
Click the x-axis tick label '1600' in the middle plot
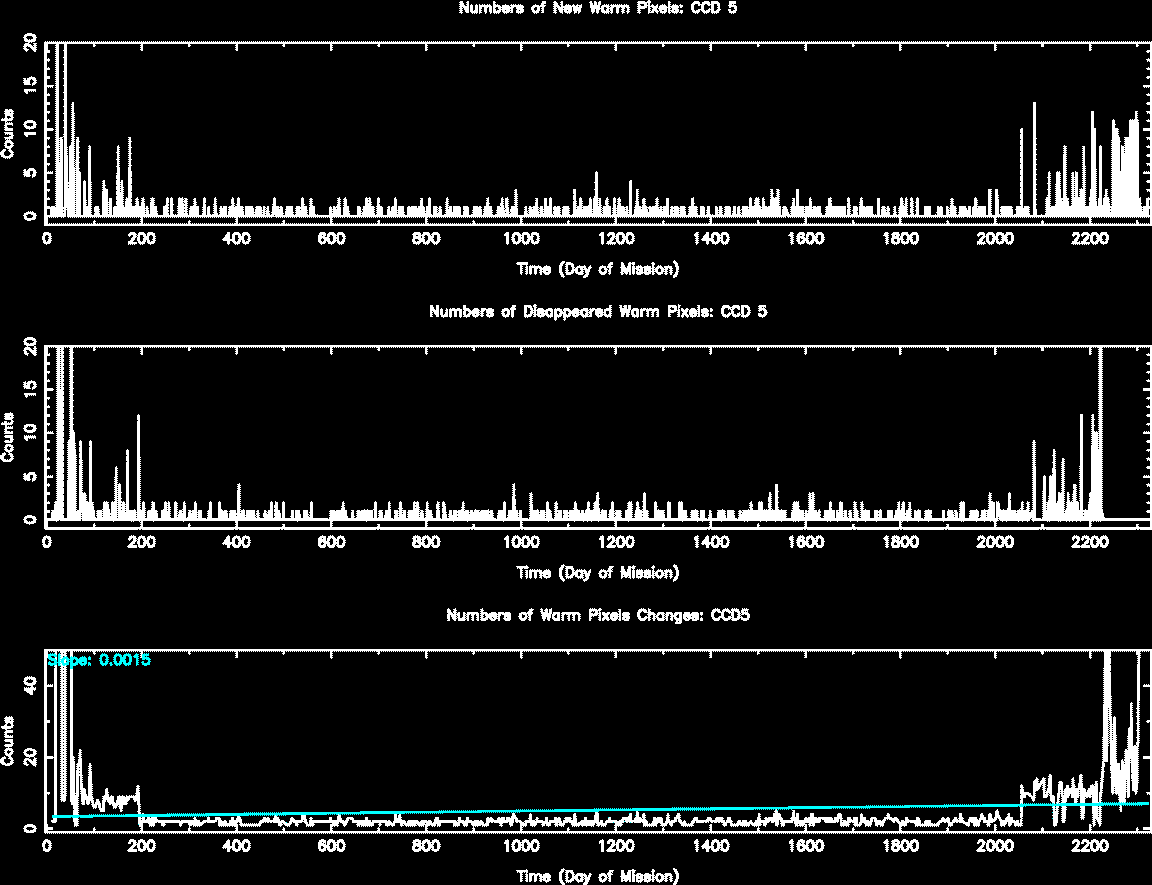tap(805, 542)
